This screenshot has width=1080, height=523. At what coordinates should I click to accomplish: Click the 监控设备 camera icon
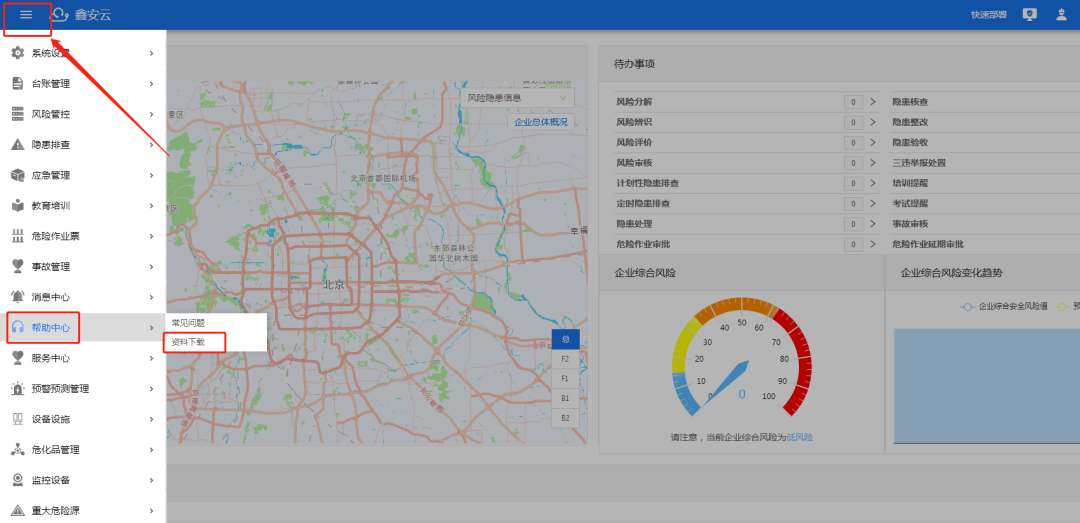[x=17, y=480]
